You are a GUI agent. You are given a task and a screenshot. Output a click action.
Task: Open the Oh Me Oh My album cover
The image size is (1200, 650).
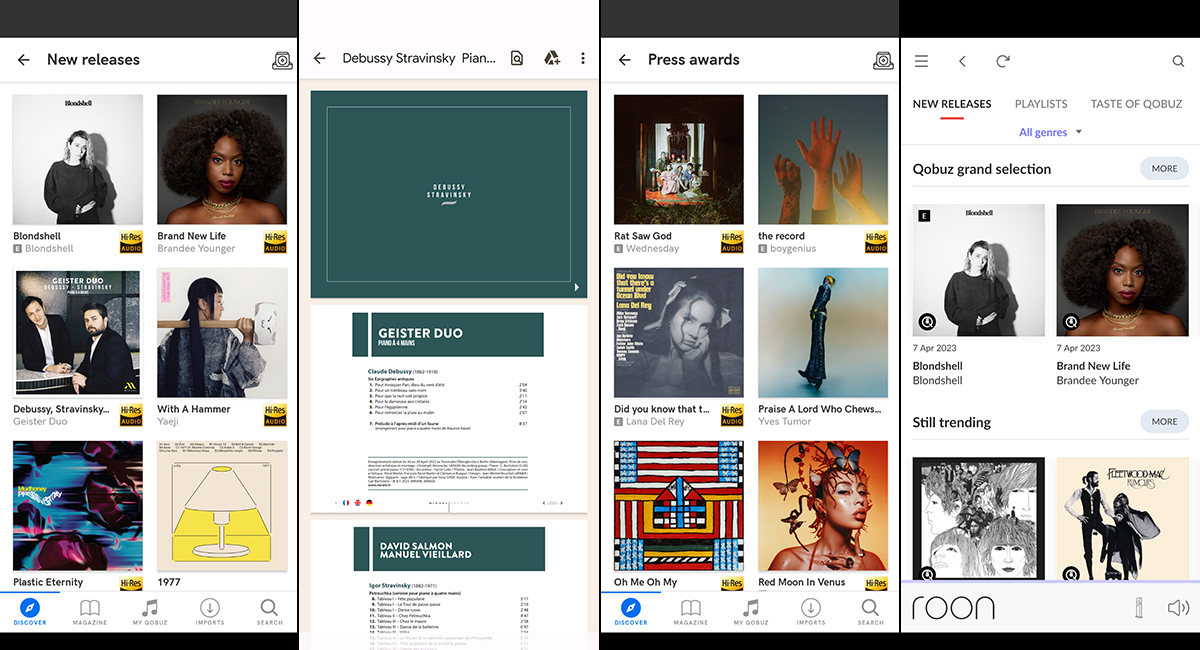pyautogui.click(x=679, y=506)
